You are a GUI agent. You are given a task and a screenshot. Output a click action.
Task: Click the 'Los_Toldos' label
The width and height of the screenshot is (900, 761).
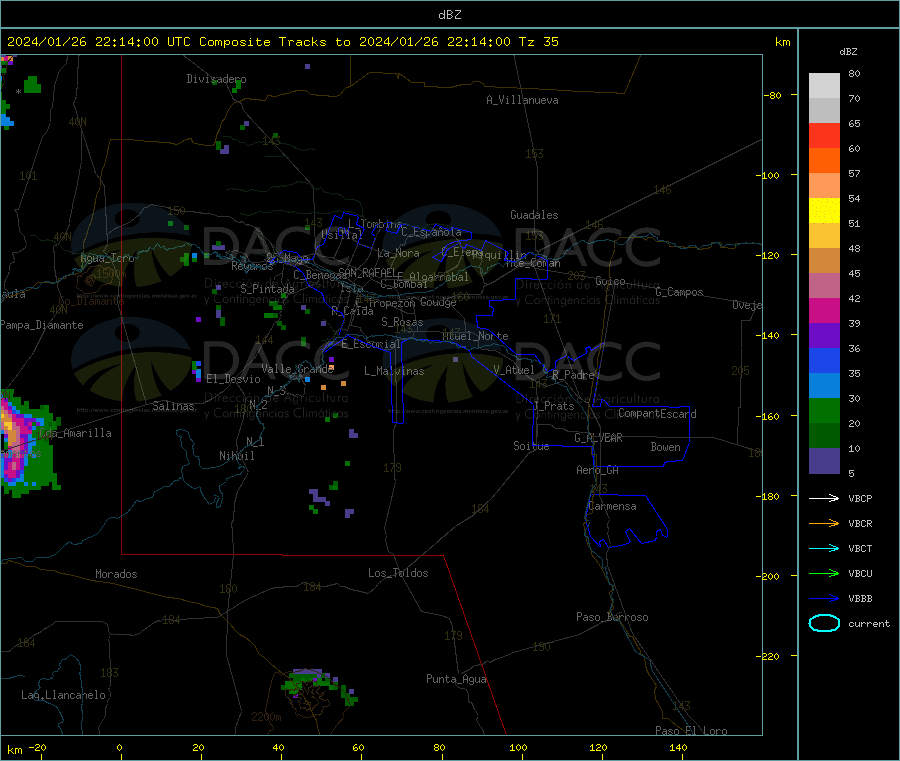[398, 573]
